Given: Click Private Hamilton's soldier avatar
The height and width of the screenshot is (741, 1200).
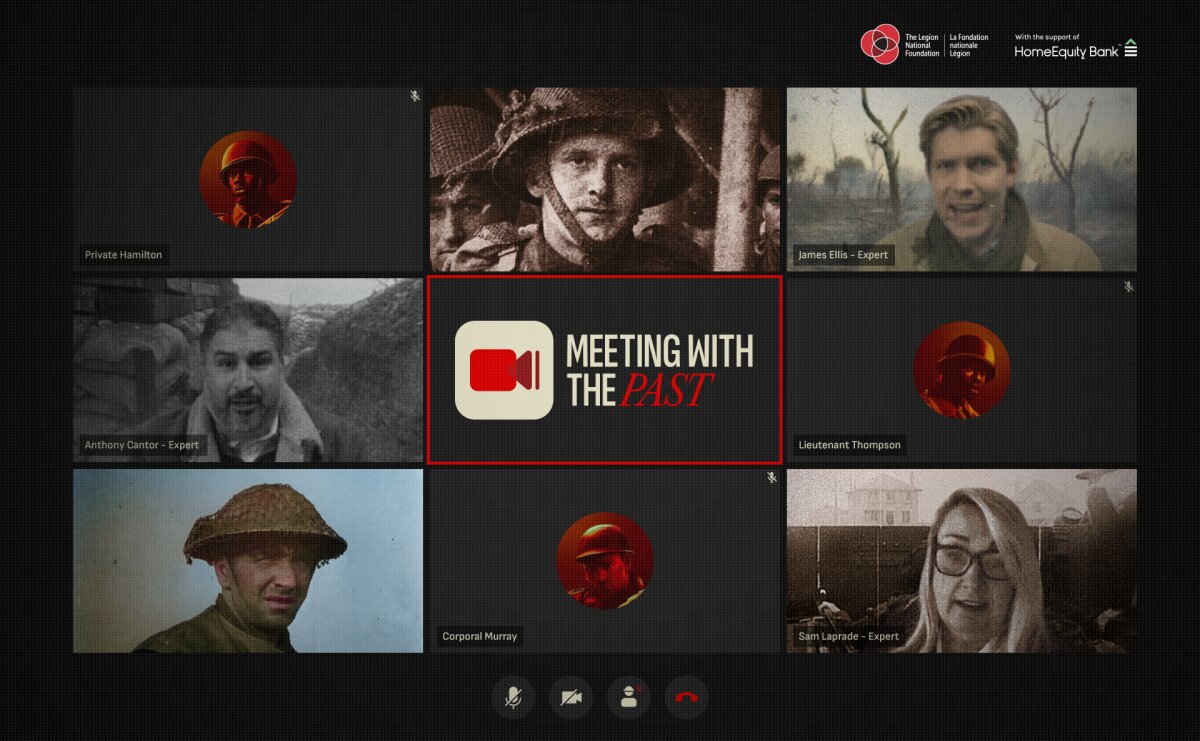Looking at the screenshot, I should [248, 179].
